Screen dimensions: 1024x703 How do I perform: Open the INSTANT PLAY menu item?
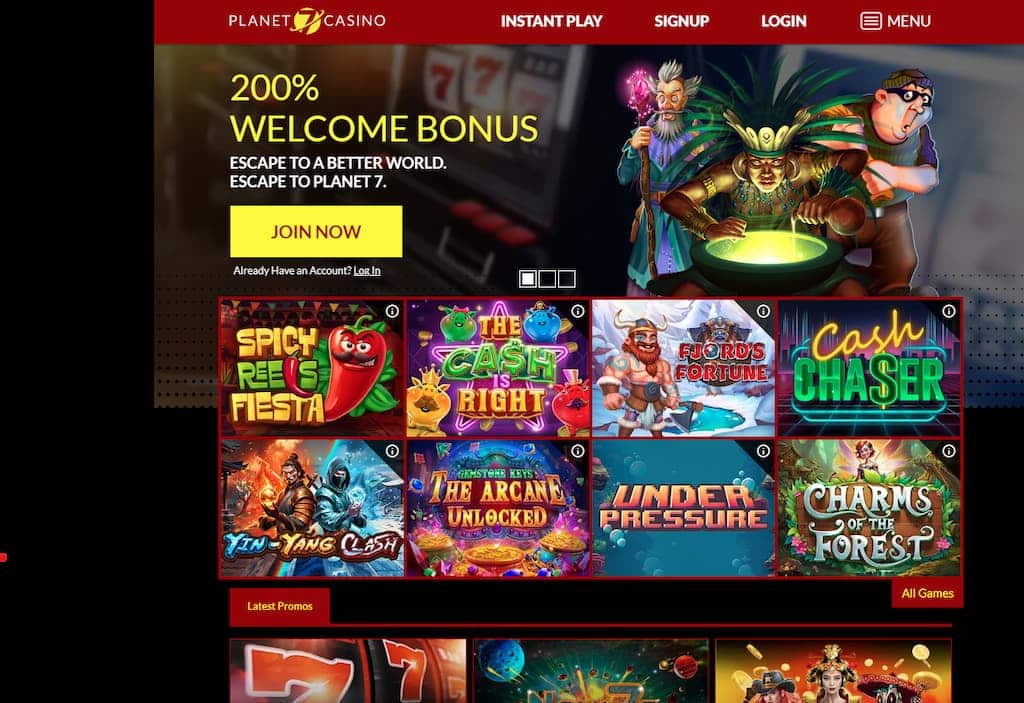tap(551, 21)
